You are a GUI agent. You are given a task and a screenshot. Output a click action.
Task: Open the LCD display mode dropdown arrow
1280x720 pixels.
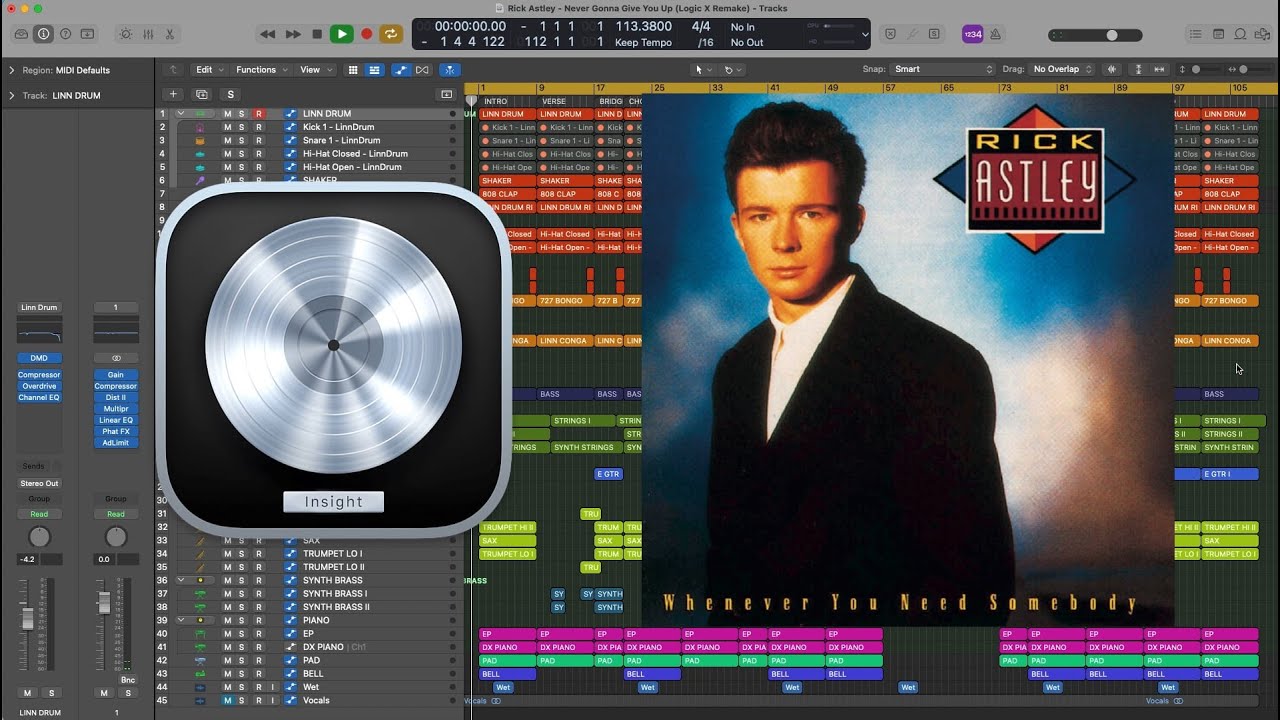click(865, 34)
